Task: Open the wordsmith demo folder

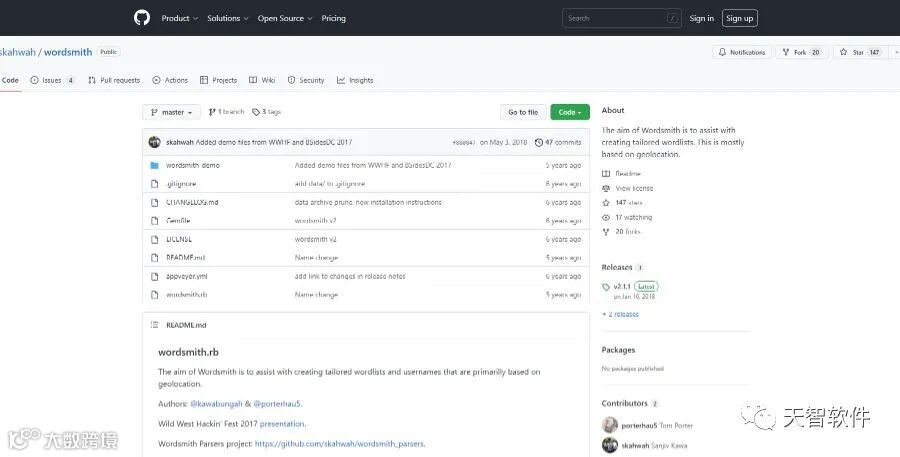Action: pyautogui.click(x=193, y=165)
